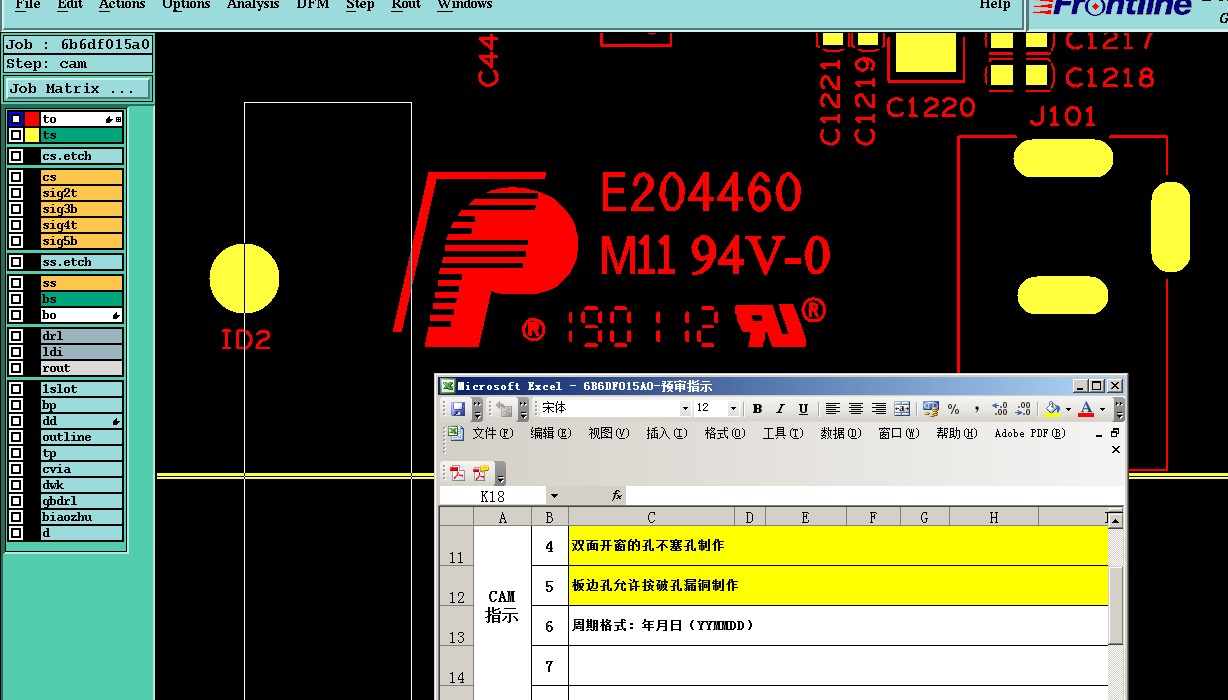The height and width of the screenshot is (700, 1228).
Task: Select the bs layer name
Action: 81,299
